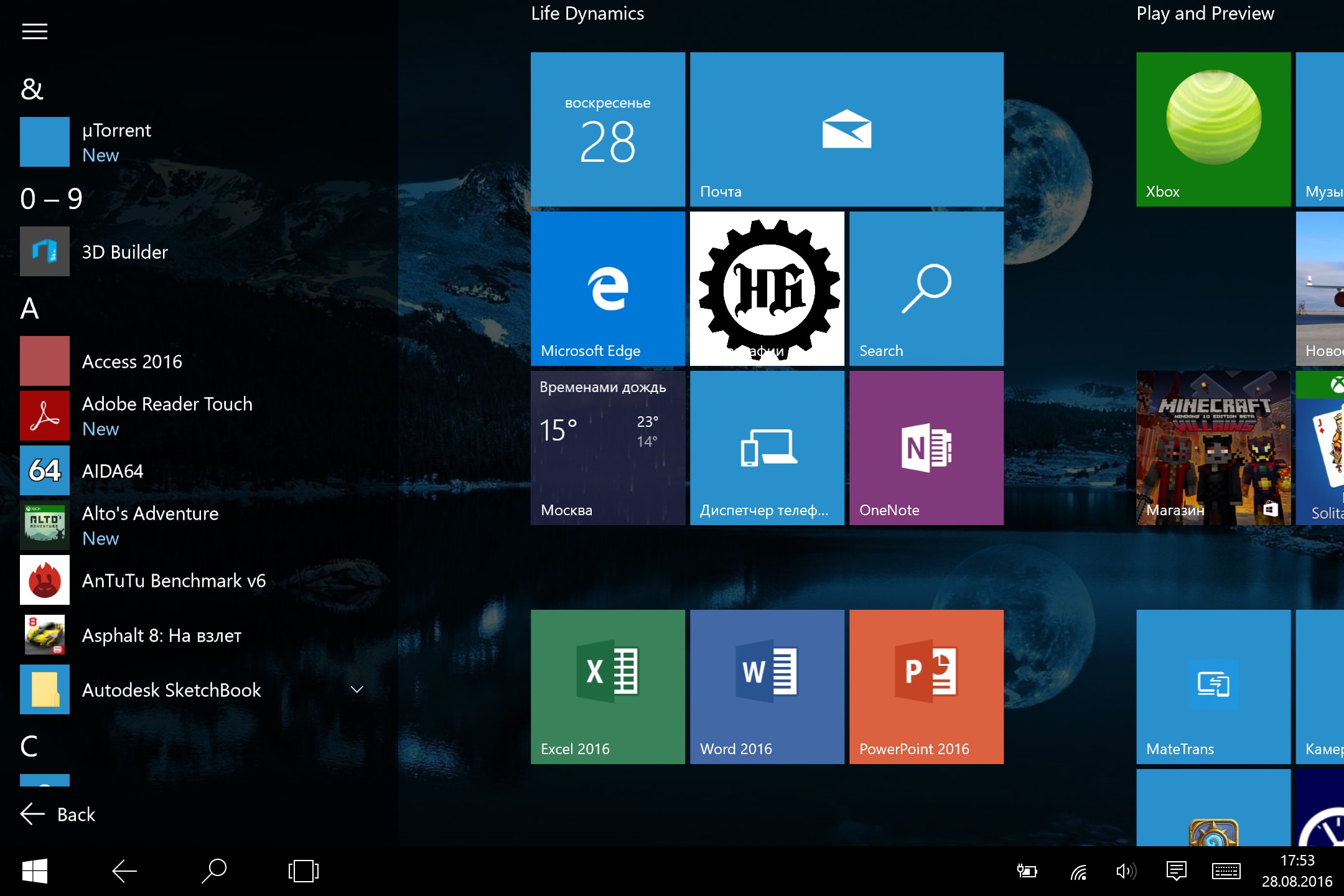The image size is (1344, 896).
Task: Open the hamburger menu at top left
Action: 35,31
